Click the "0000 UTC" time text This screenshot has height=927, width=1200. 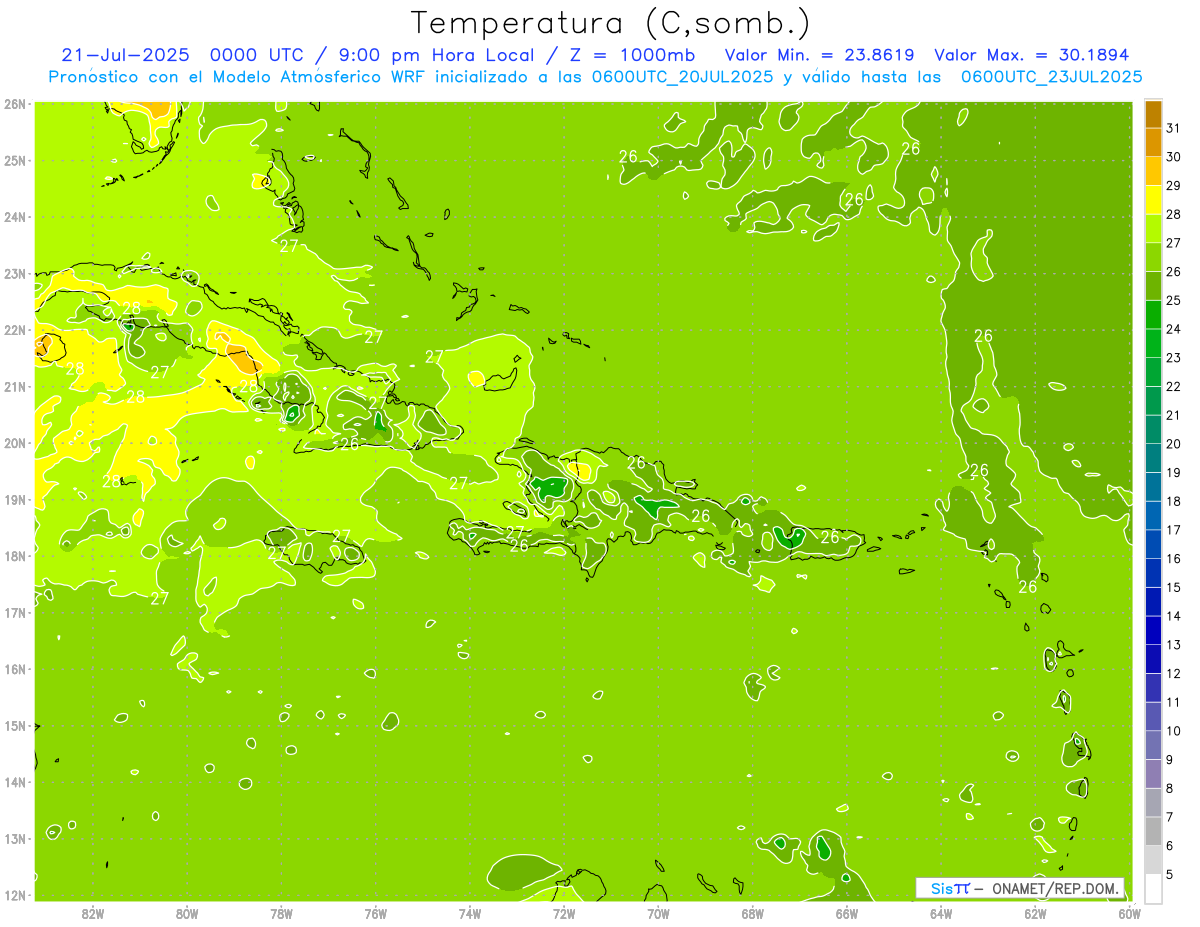(x=255, y=55)
